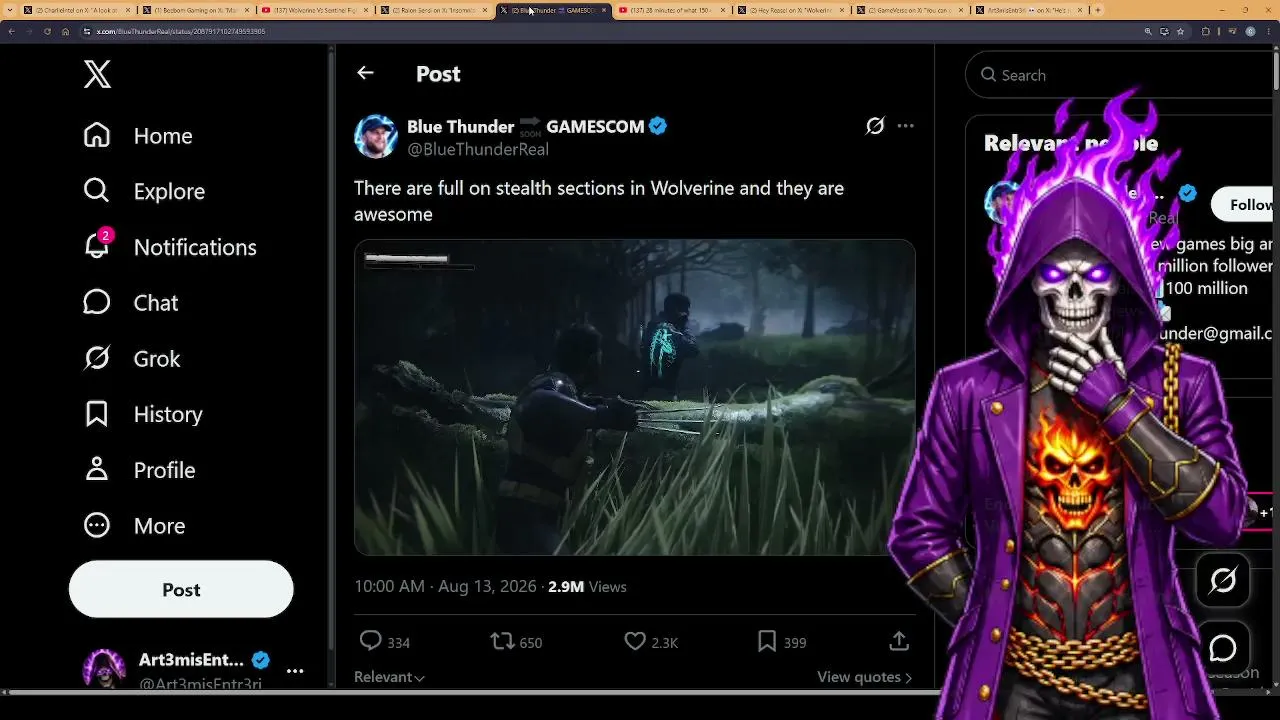Open Notifications with the 2 badge

170,247
